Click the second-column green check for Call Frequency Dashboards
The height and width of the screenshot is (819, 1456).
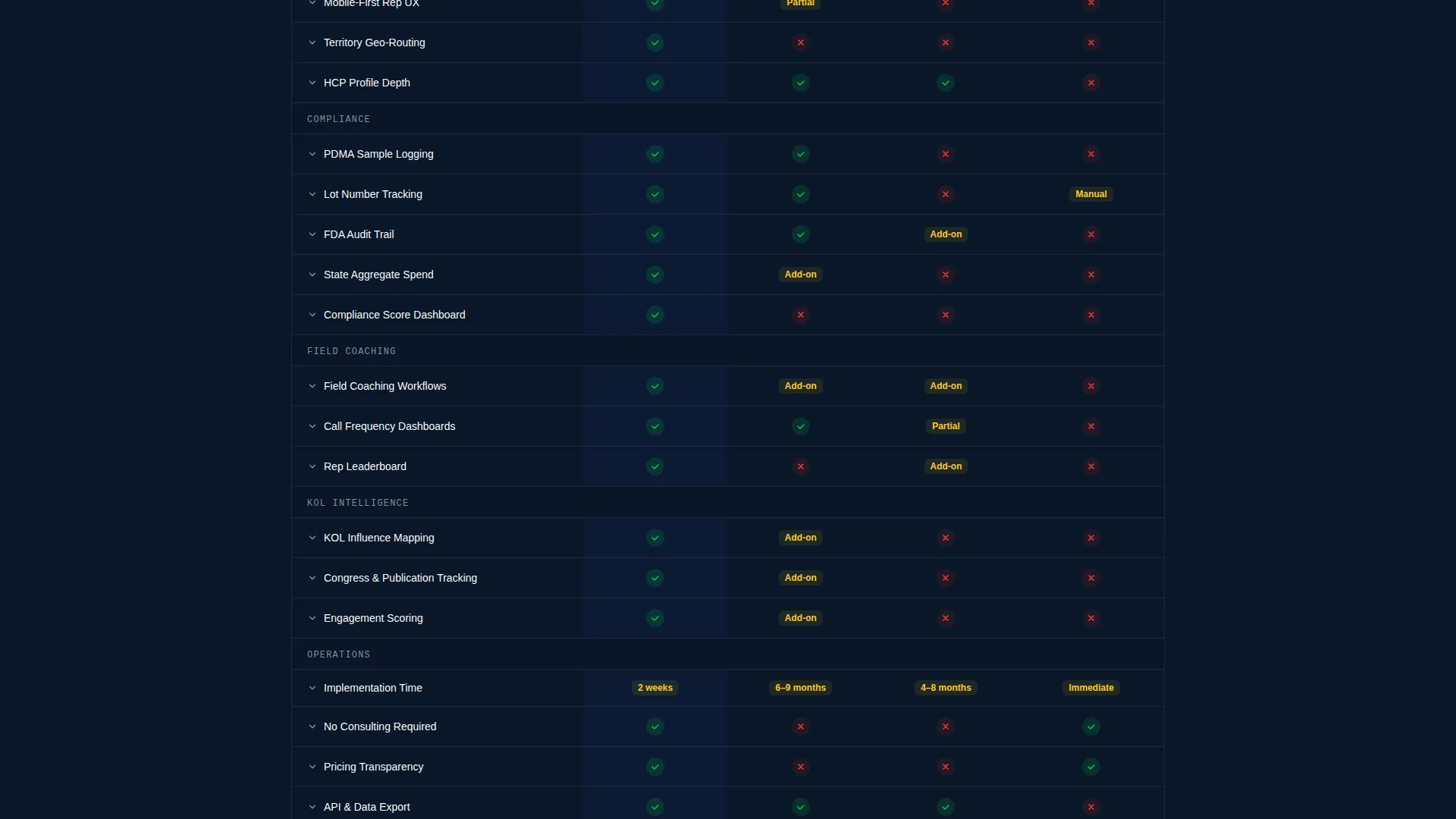click(x=801, y=426)
